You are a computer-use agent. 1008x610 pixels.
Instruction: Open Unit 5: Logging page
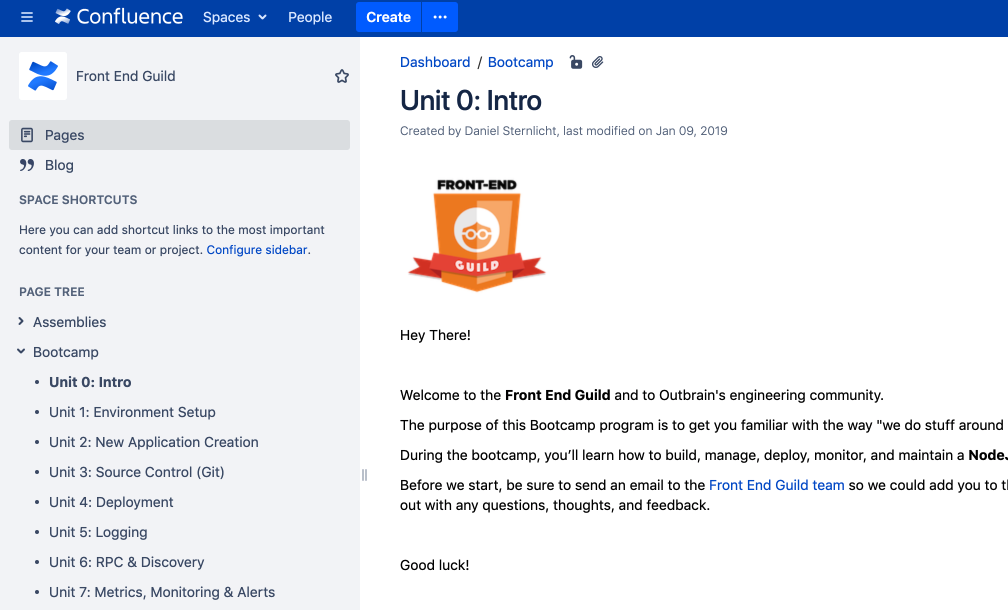(x=98, y=532)
